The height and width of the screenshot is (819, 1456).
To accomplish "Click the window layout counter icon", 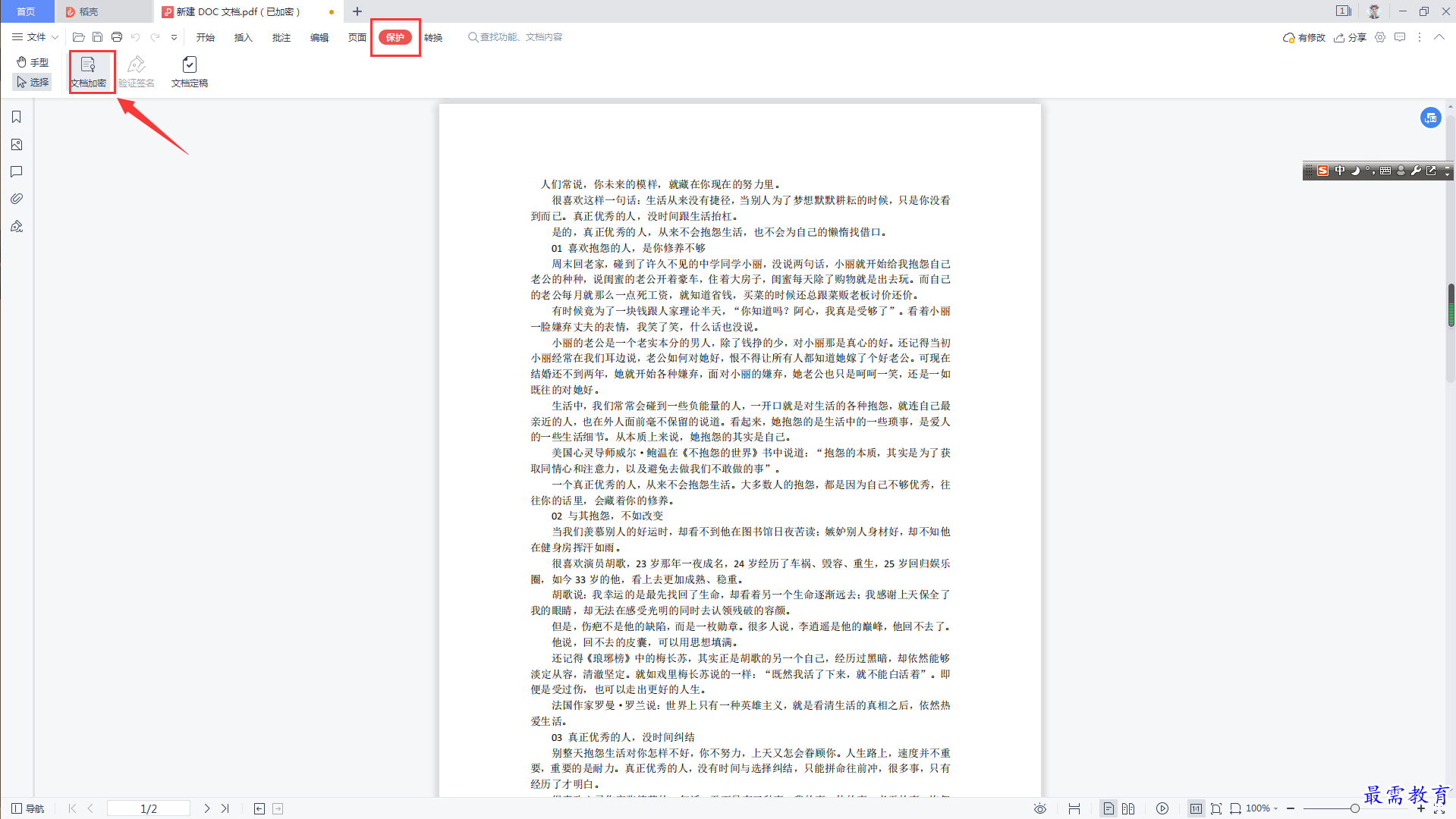I will [1344, 11].
